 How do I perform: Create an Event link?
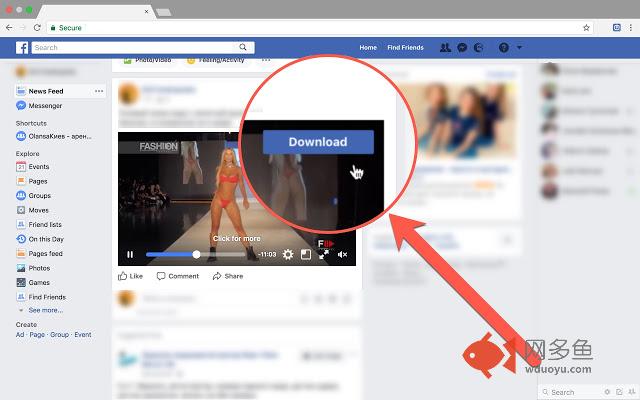pos(83,335)
